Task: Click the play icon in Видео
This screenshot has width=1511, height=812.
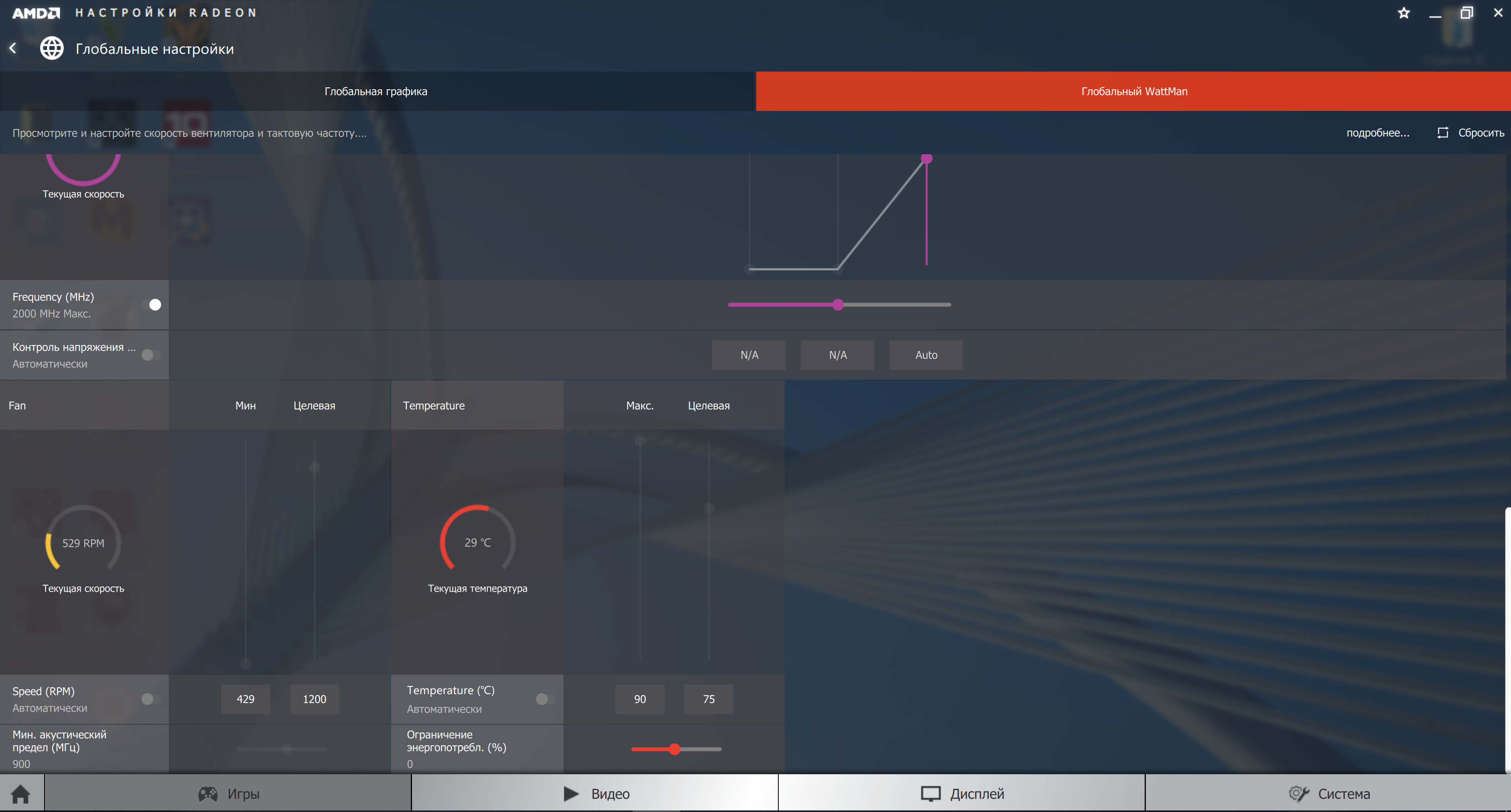Action: pyautogui.click(x=571, y=794)
